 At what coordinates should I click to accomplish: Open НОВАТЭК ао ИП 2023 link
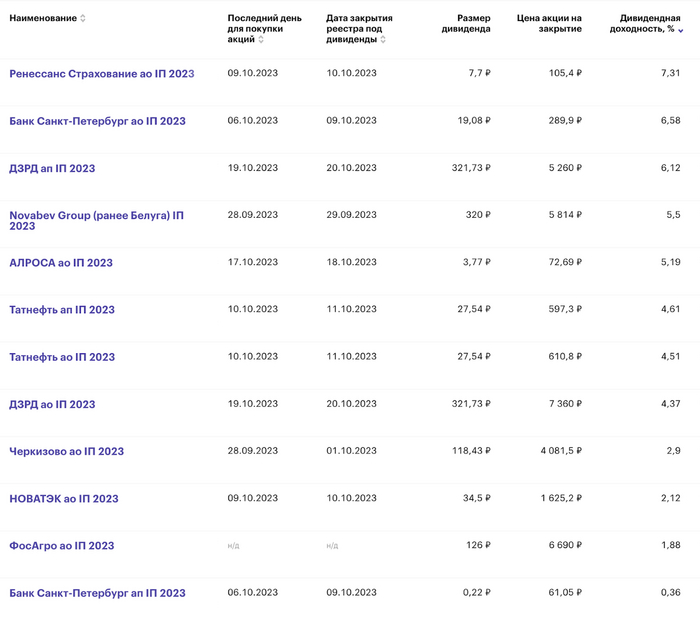coord(63,499)
